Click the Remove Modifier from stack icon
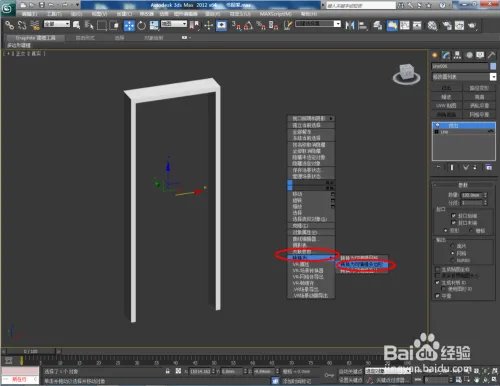 pos(475,167)
